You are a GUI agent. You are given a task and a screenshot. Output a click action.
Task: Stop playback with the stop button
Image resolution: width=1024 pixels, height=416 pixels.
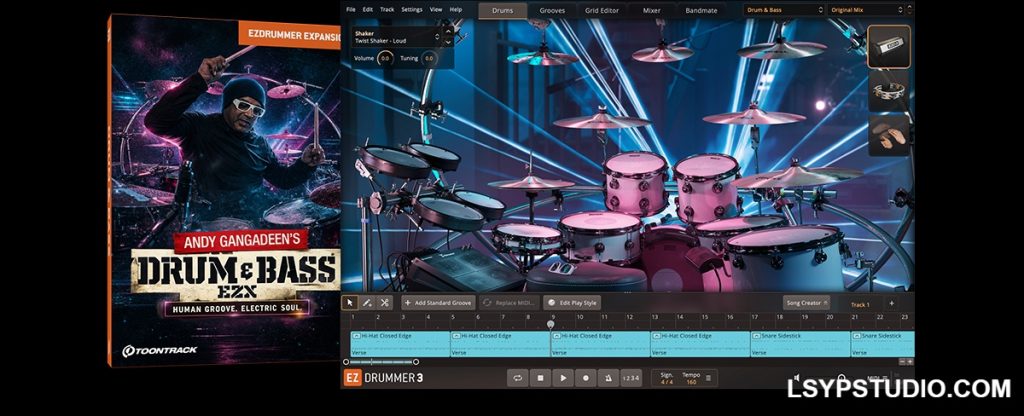(x=540, y=377)
